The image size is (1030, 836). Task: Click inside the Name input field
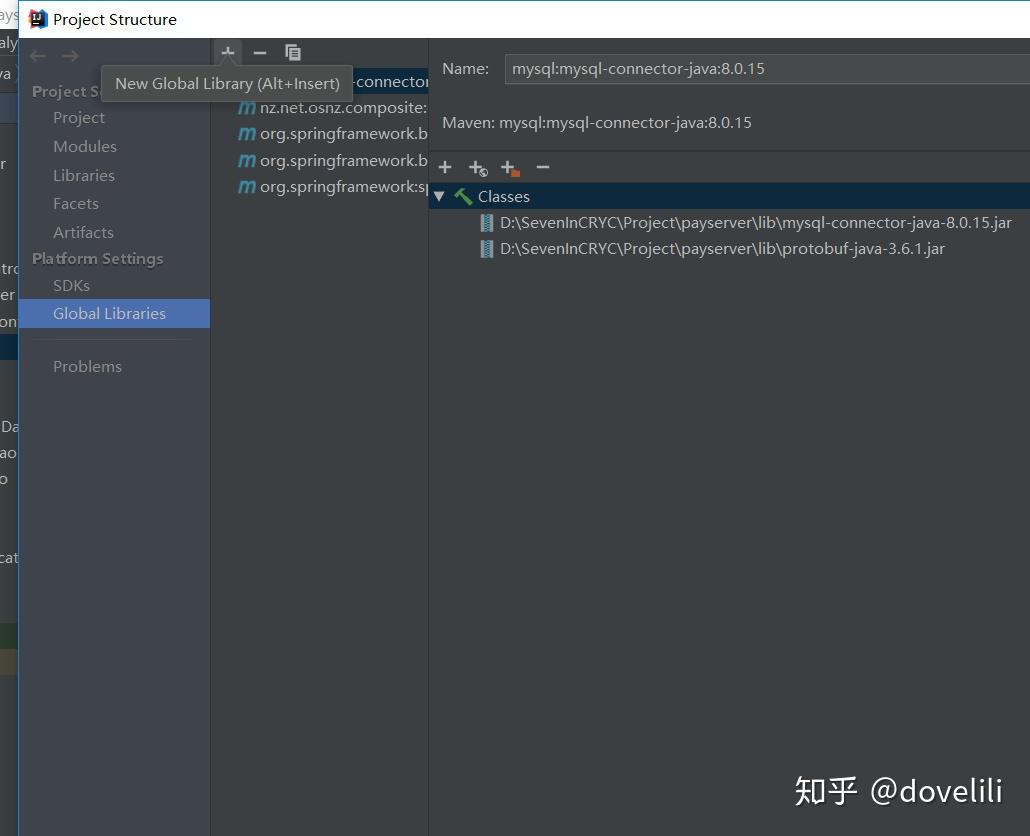(700, 68)
